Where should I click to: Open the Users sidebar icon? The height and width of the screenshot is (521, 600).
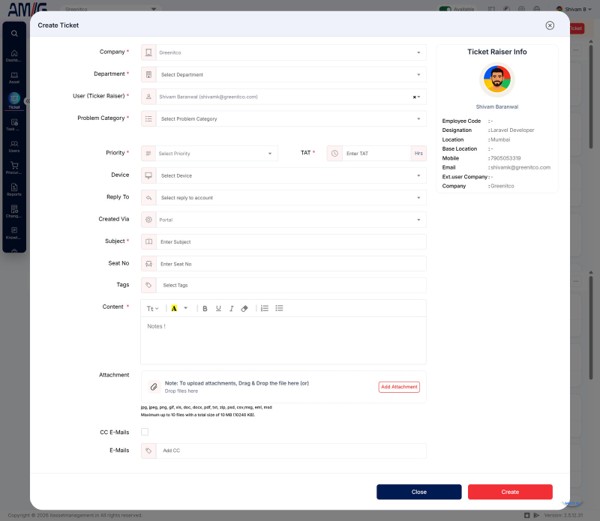point(14,146)
